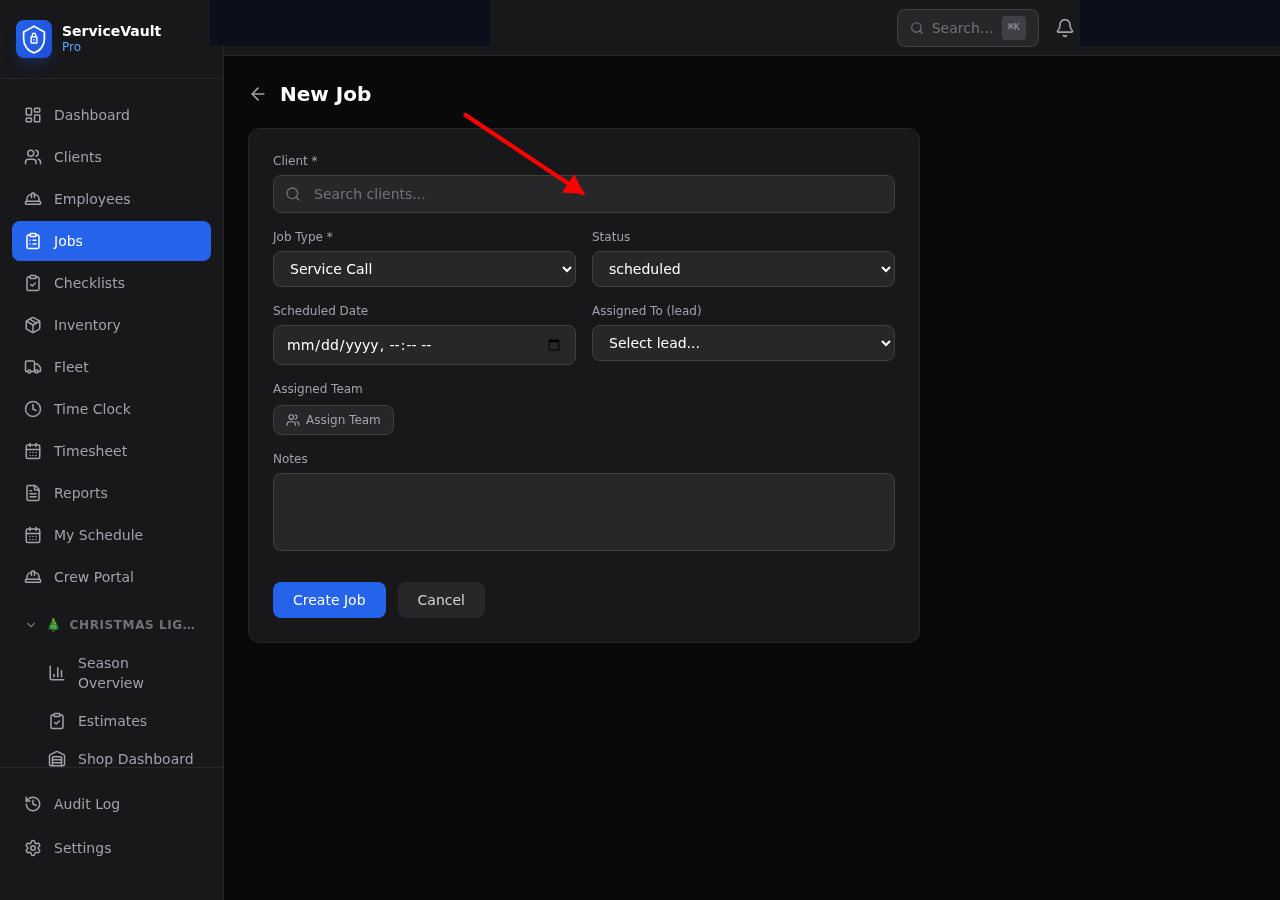Image resolution: width=1280 pixels, height=900 pixels.
Task: Select the Time Clock icon
Action: coord(33,409)
